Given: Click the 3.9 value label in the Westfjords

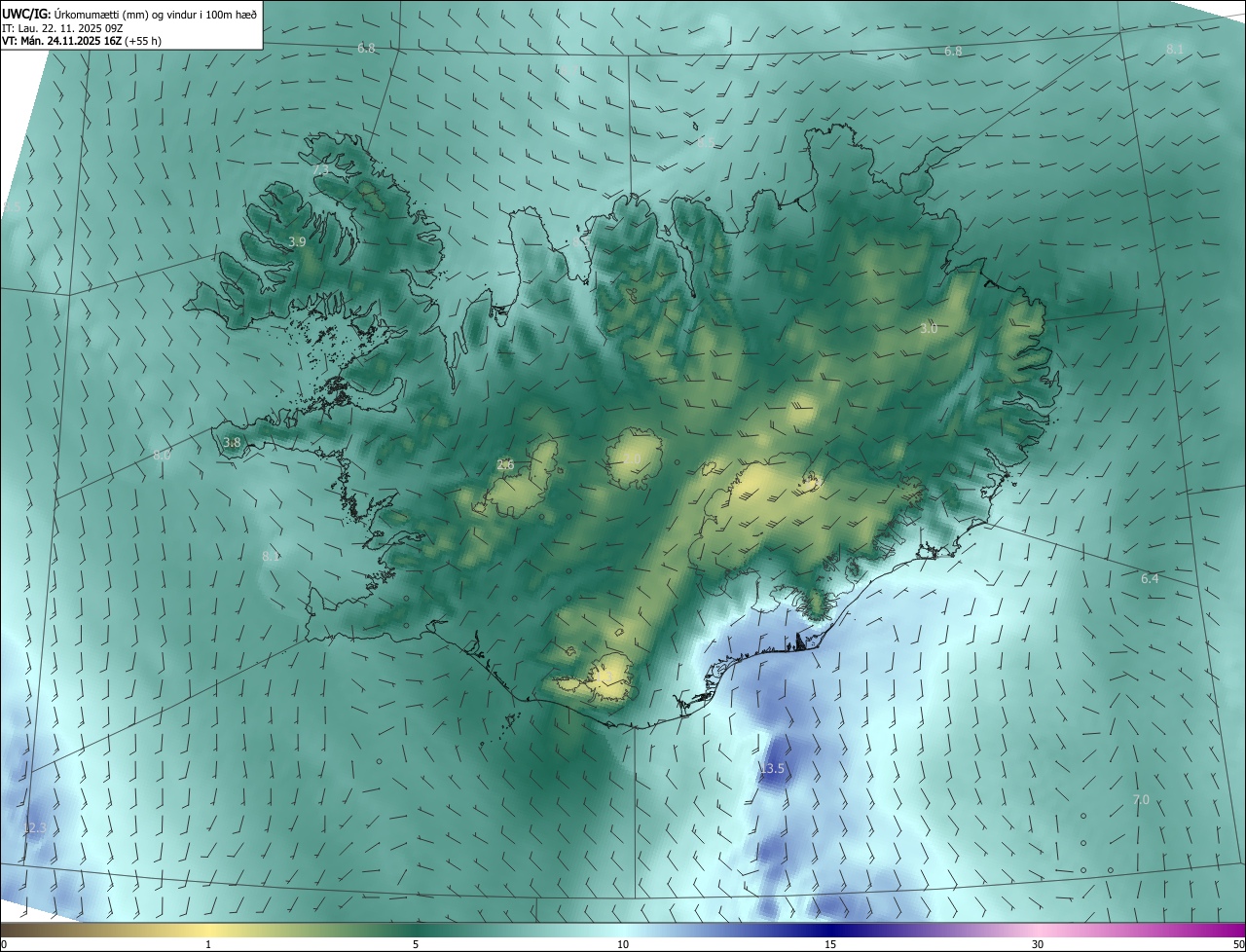Looking at the screenshot, I should click(x=298, y=241).
